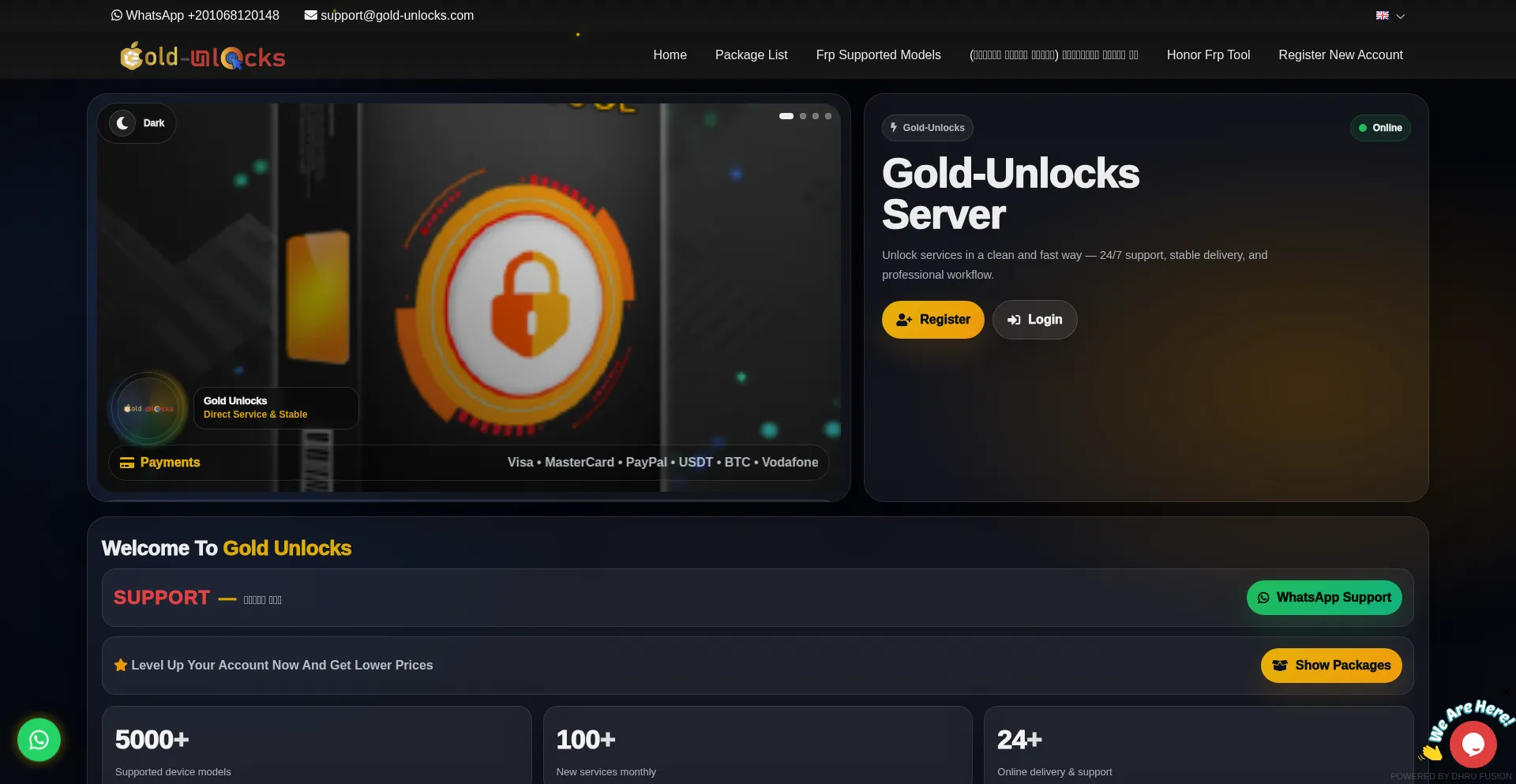Click the green Online status indicator
Screen dimensions: 1516x784
pos(1379,128)
